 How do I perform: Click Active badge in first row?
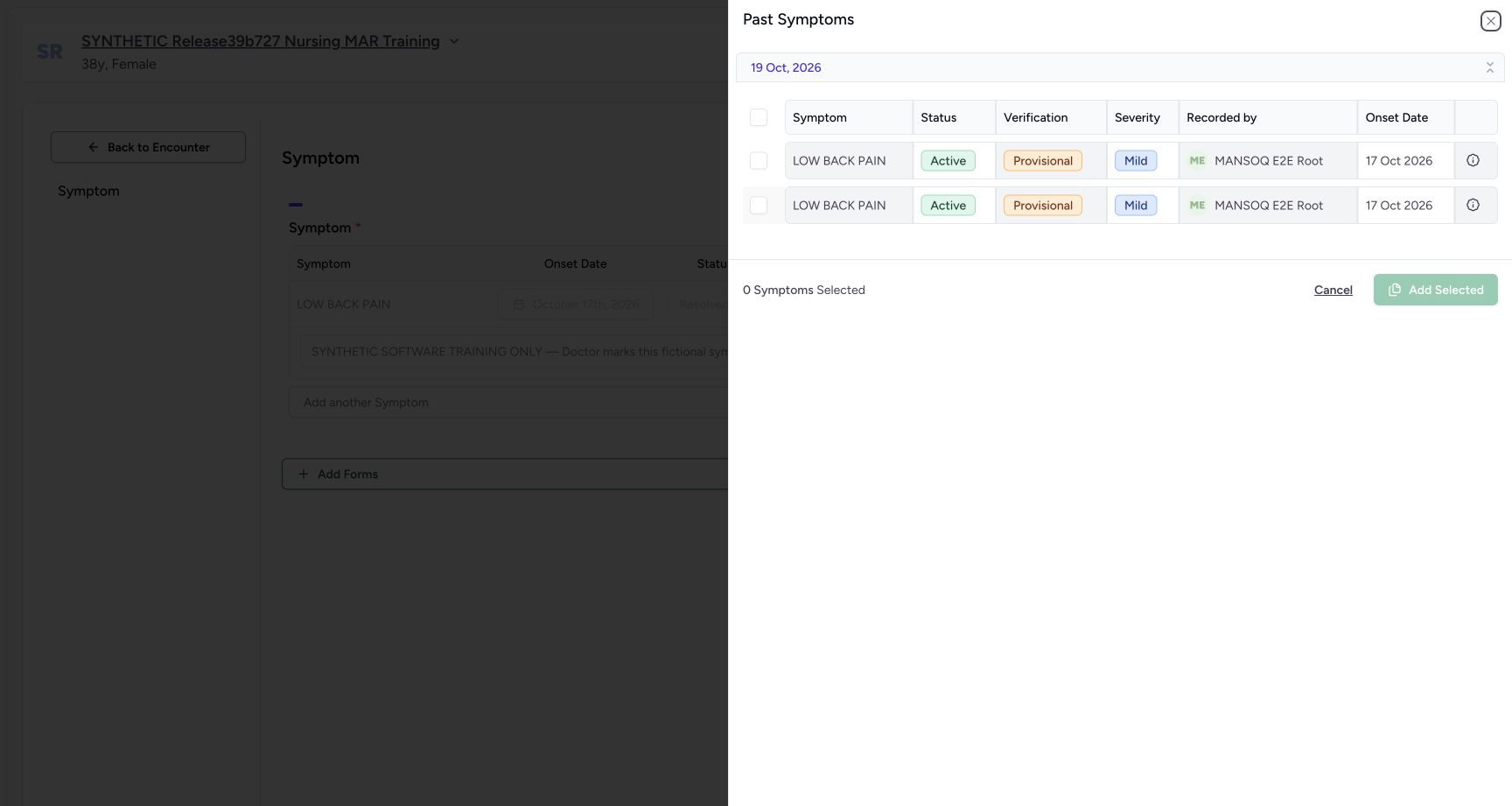[948, 160]
